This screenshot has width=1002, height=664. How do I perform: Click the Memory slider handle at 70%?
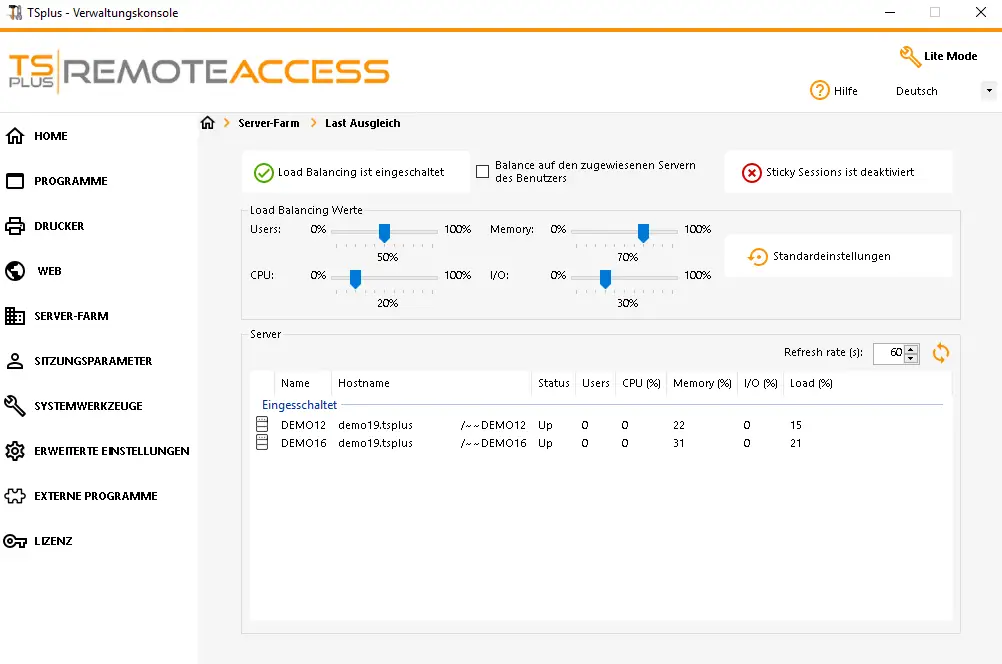pyautogui.click(x=644, y=233)
